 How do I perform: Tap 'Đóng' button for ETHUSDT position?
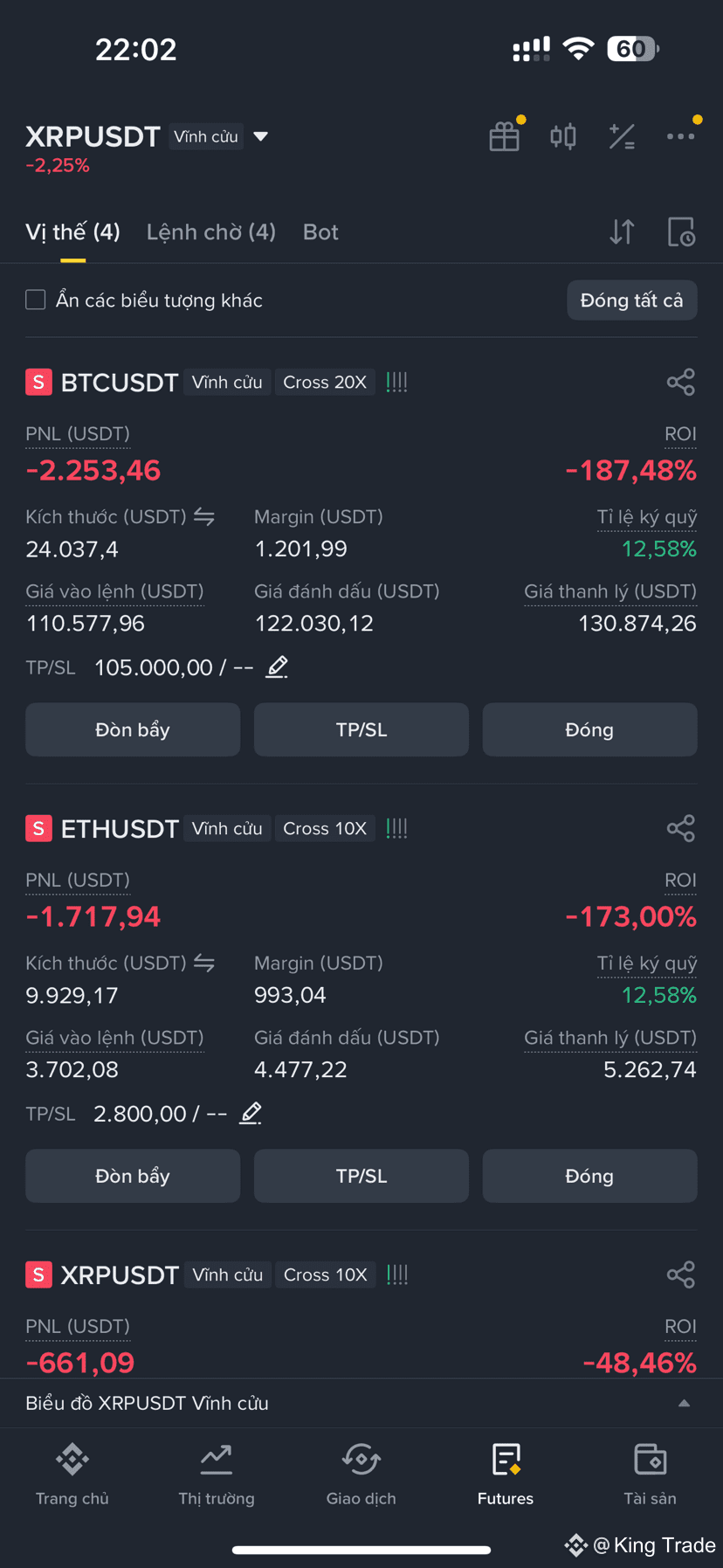coord(589,1176)
